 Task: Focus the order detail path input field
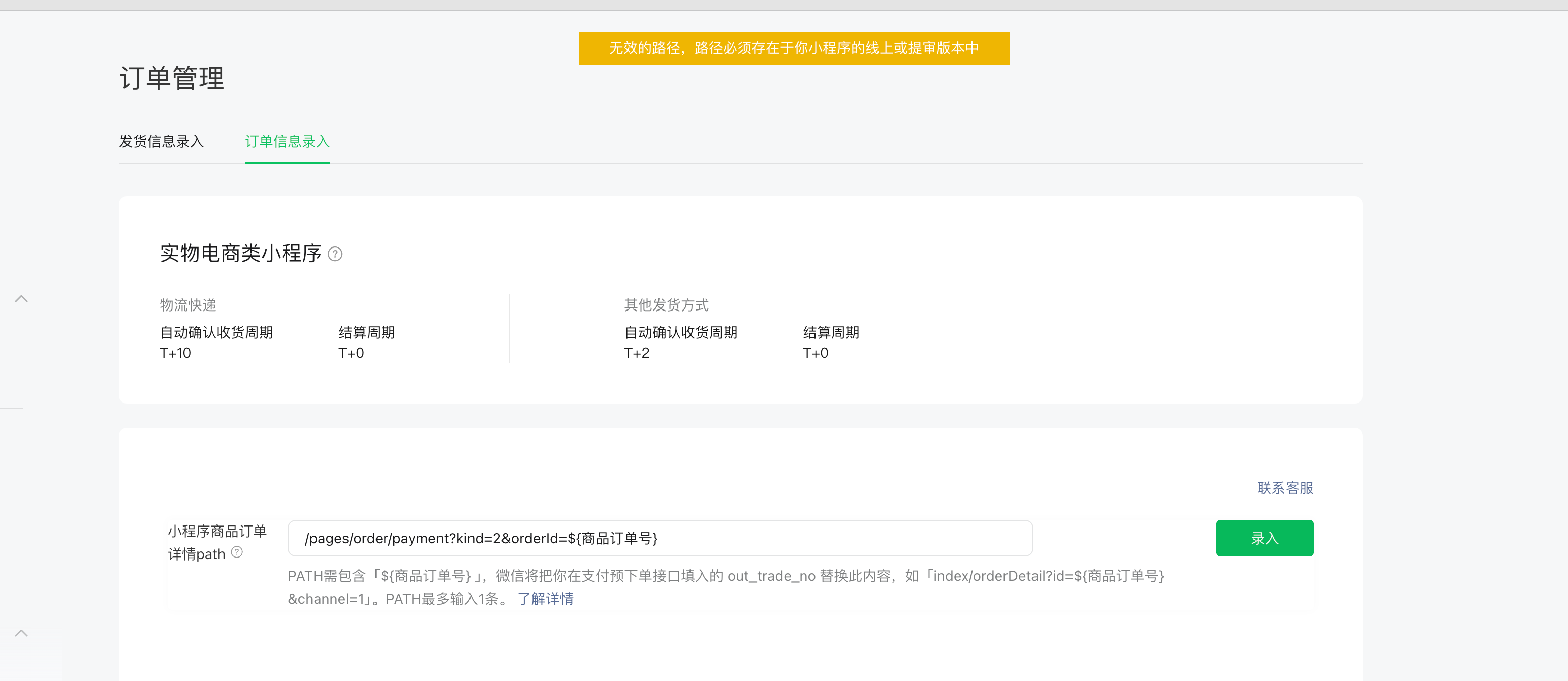point(660,538)
